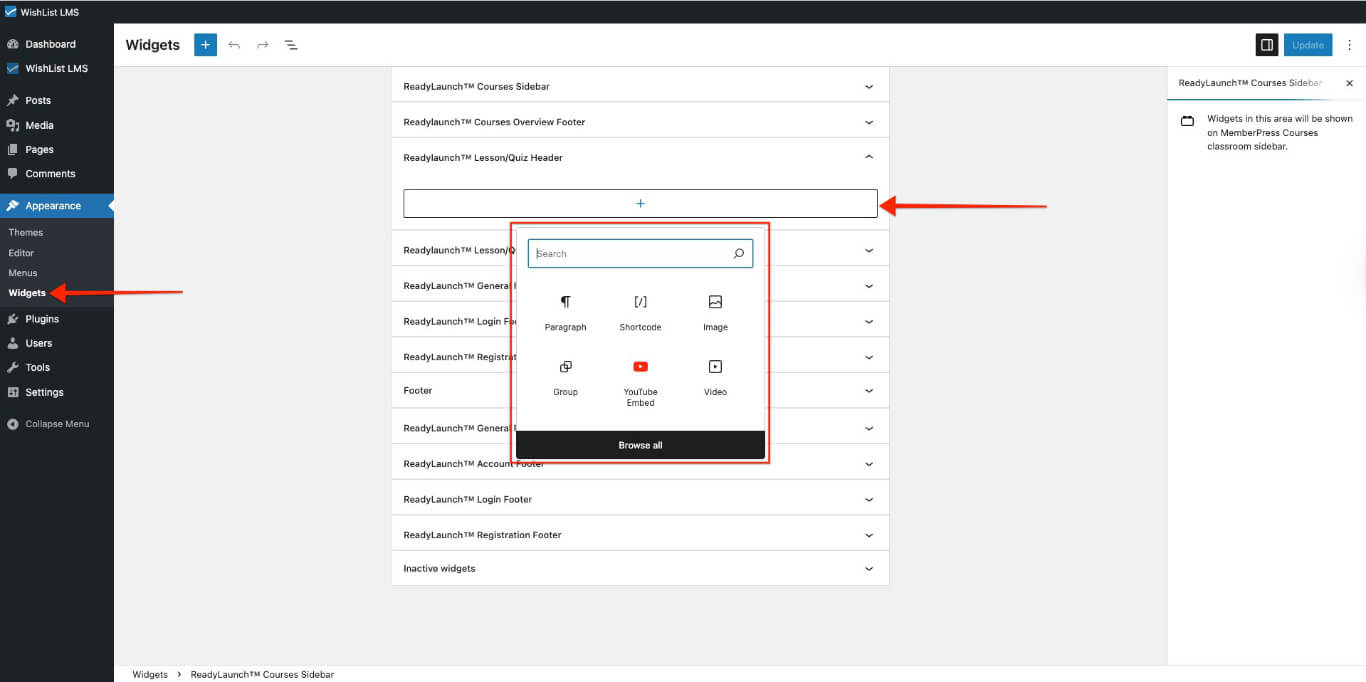Insert a Shortcode block

[640, 312]
